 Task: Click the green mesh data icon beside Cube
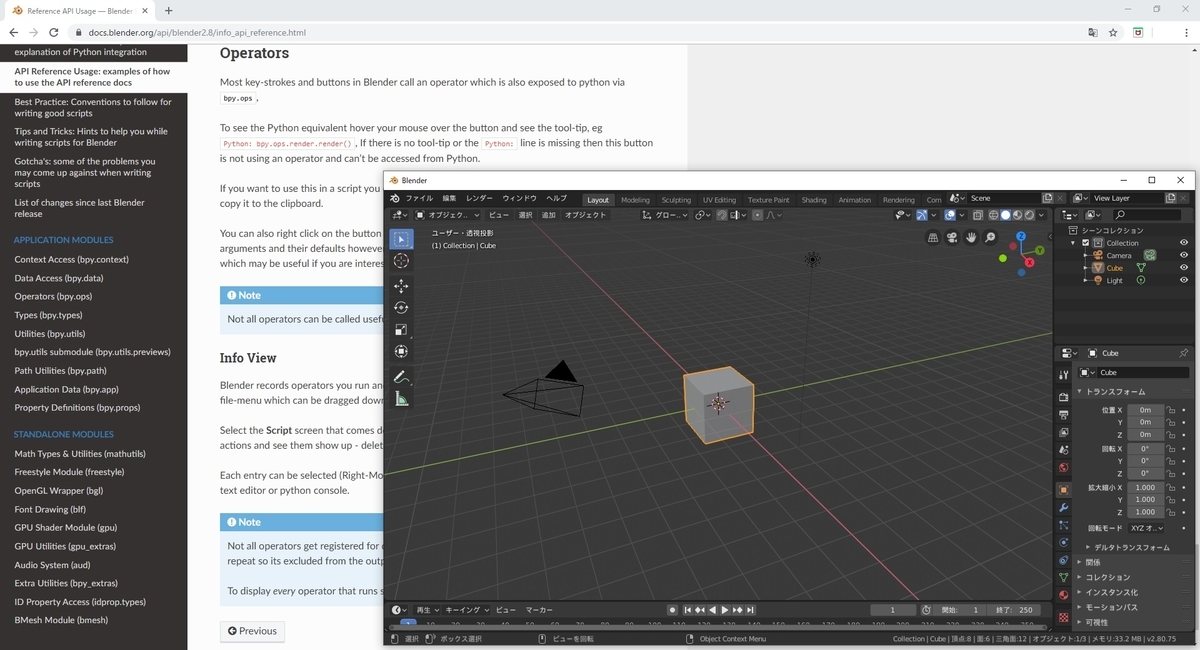coord(1140,268)
